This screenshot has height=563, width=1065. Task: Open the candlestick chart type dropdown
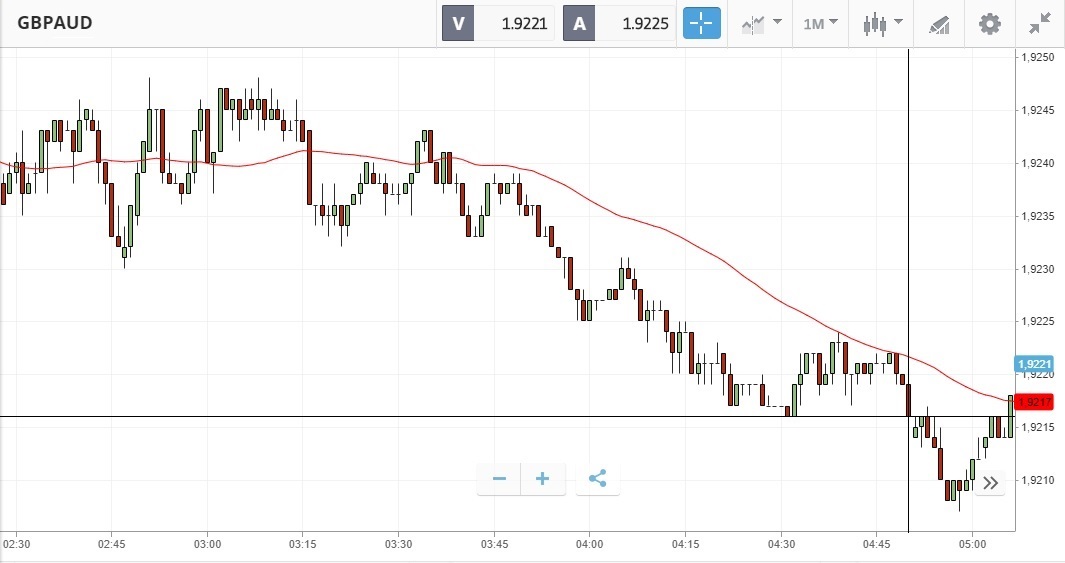tap(883, 23)
